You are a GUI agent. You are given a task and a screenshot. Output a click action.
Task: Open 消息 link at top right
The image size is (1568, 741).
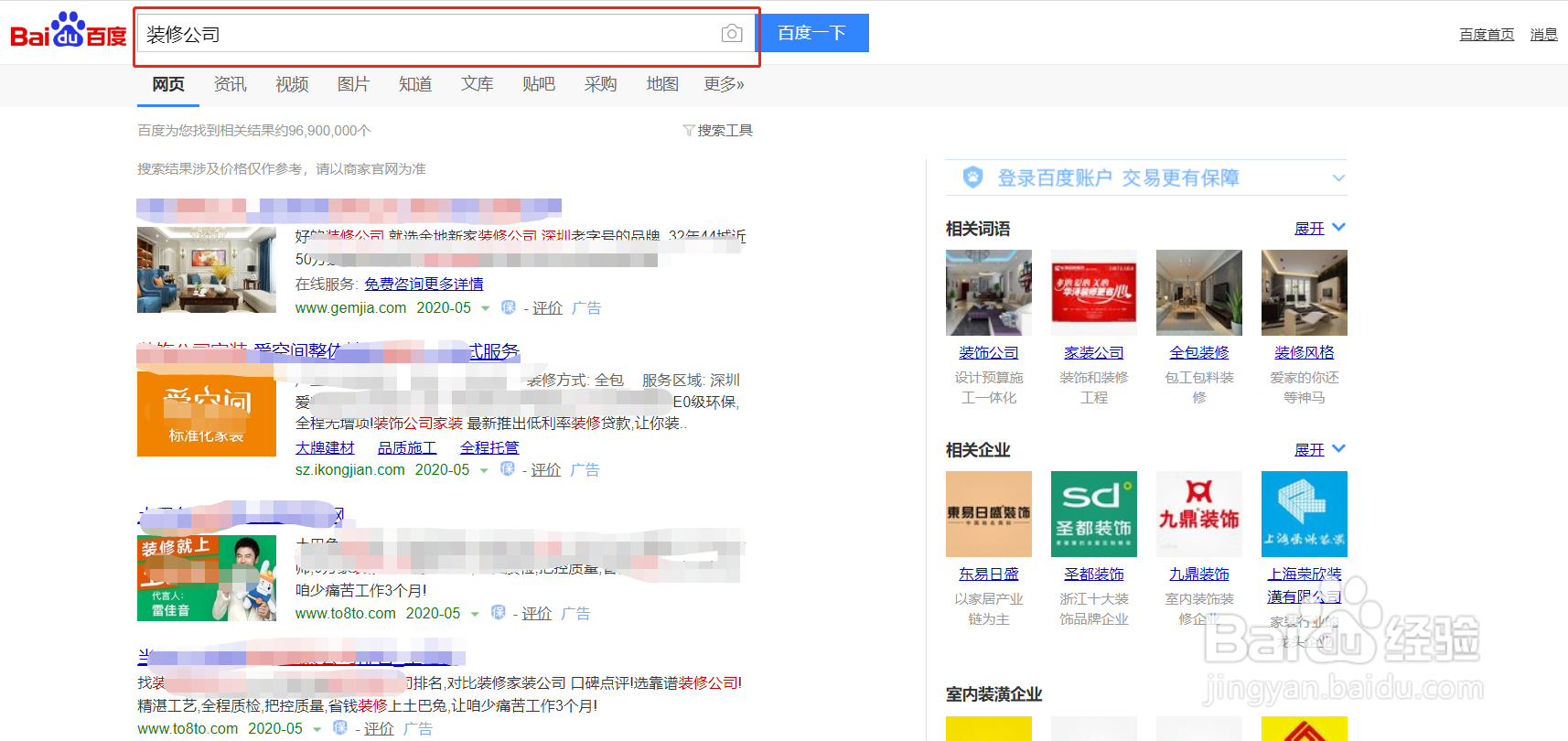(1543, 35)
